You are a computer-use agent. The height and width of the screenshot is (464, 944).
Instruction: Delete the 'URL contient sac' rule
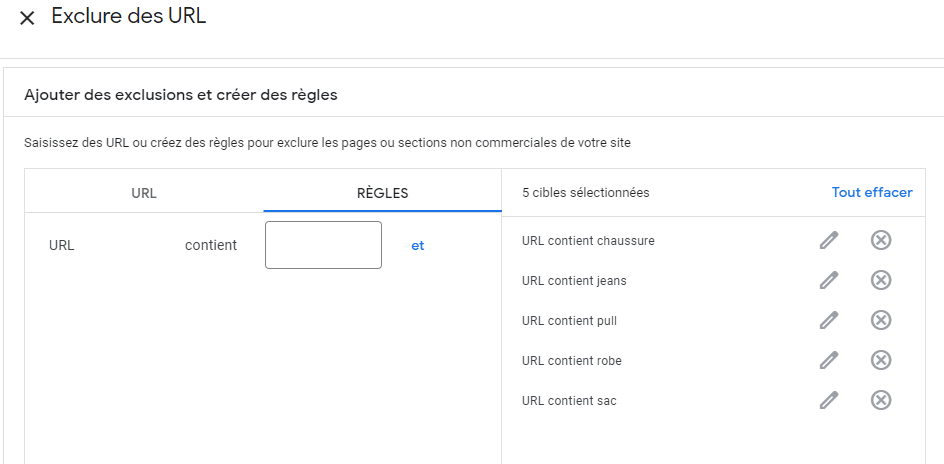(x=881, y=400)
